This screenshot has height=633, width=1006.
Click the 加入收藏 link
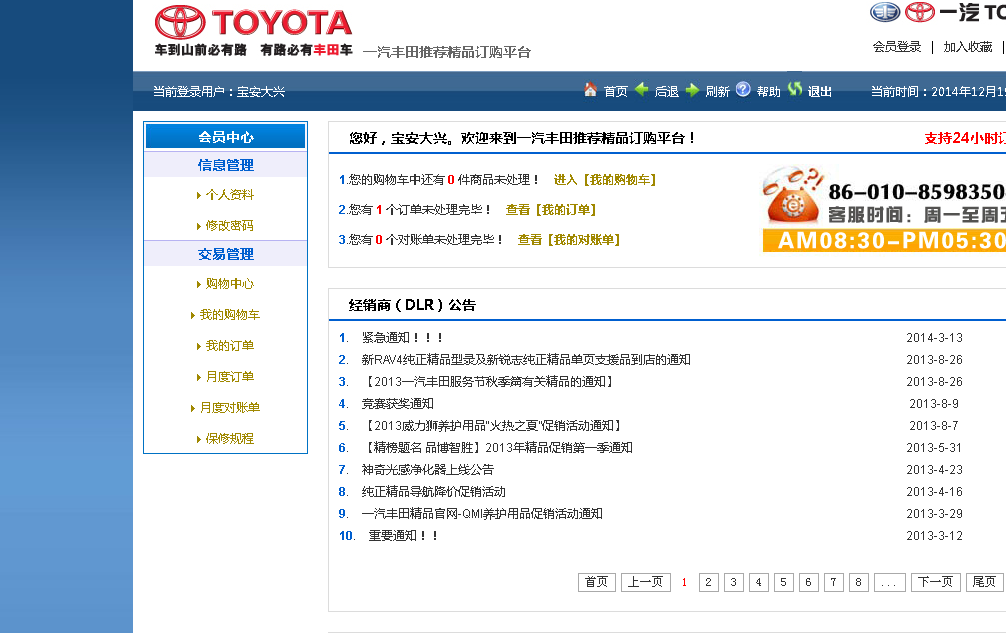coord(968,47)
